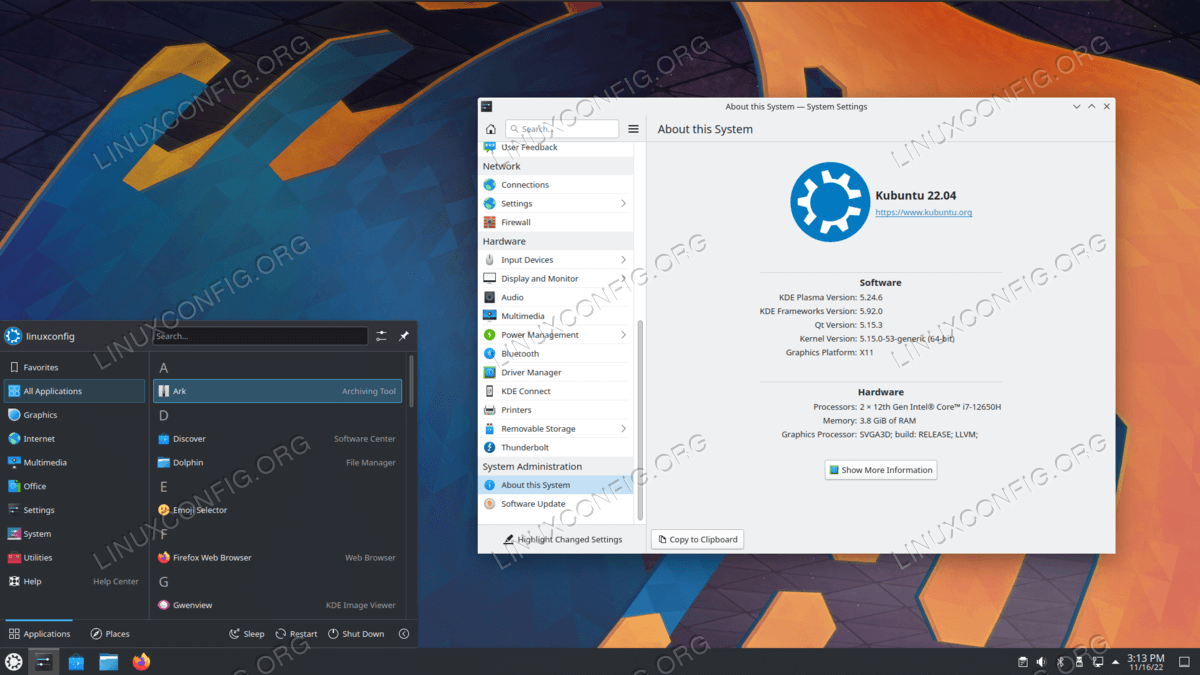Go to System Settings home icon
This screenshot has height=675, width=1200.
(x=490, y=129)
